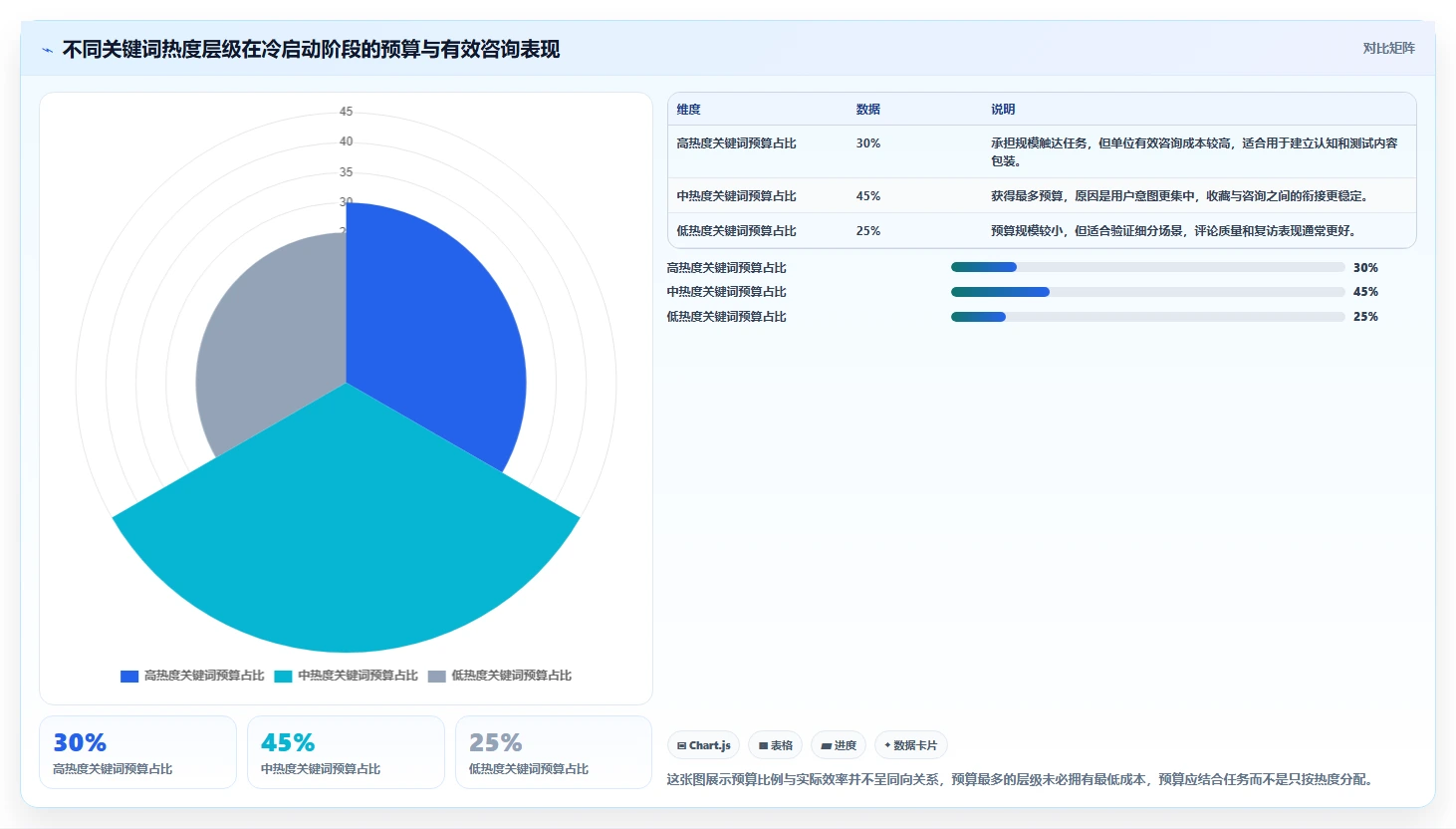Click the Chart.js tag chip
Screen dimensions: 1456x829
coord(703,745)
